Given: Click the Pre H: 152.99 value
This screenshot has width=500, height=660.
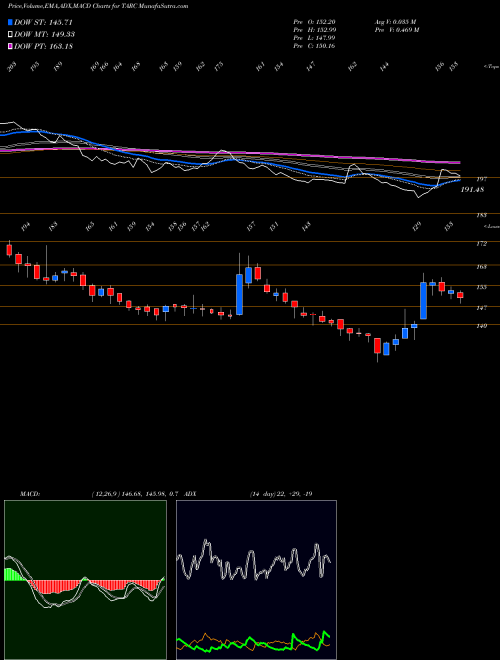Looking at the screenshot, I should point(314,30).
